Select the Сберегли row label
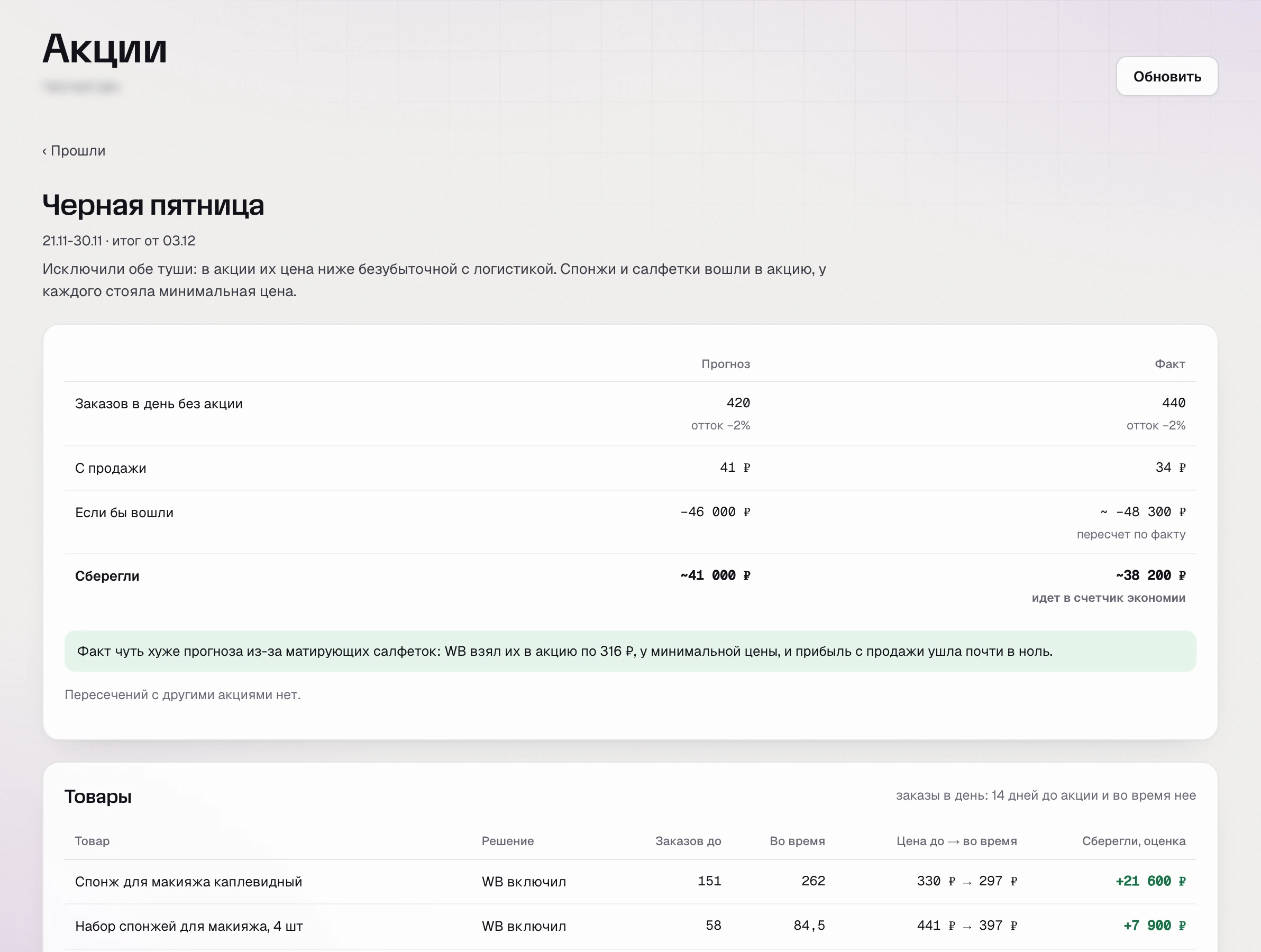 [107, 576]
